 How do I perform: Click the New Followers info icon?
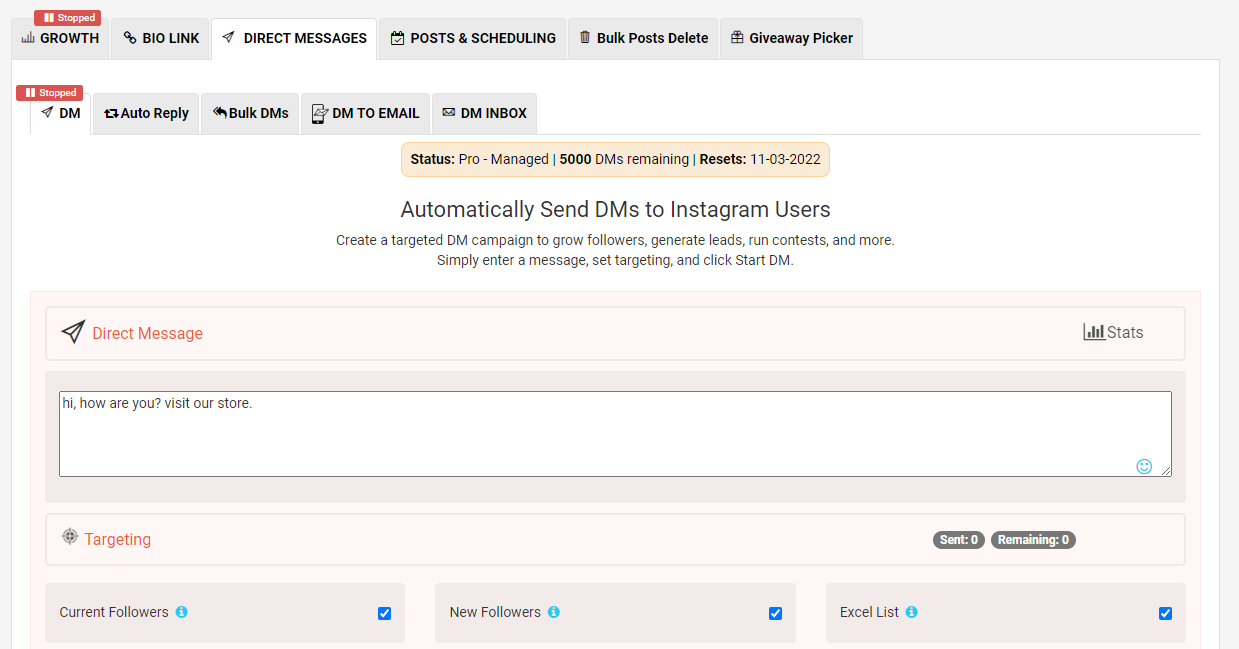coord(553,612)
